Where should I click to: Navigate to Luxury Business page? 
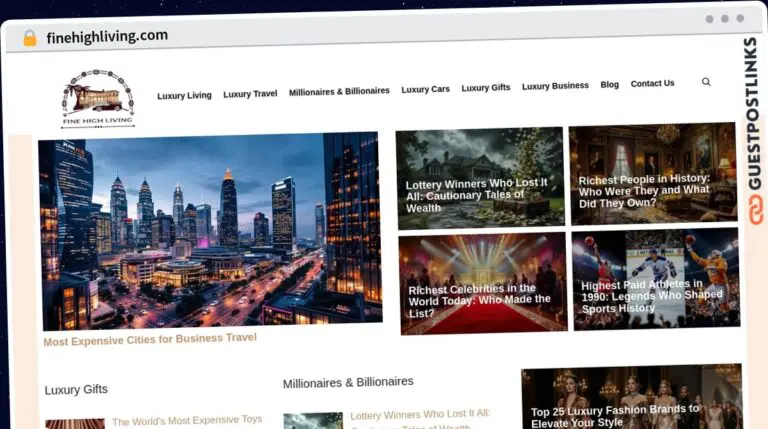click(555, 86)
